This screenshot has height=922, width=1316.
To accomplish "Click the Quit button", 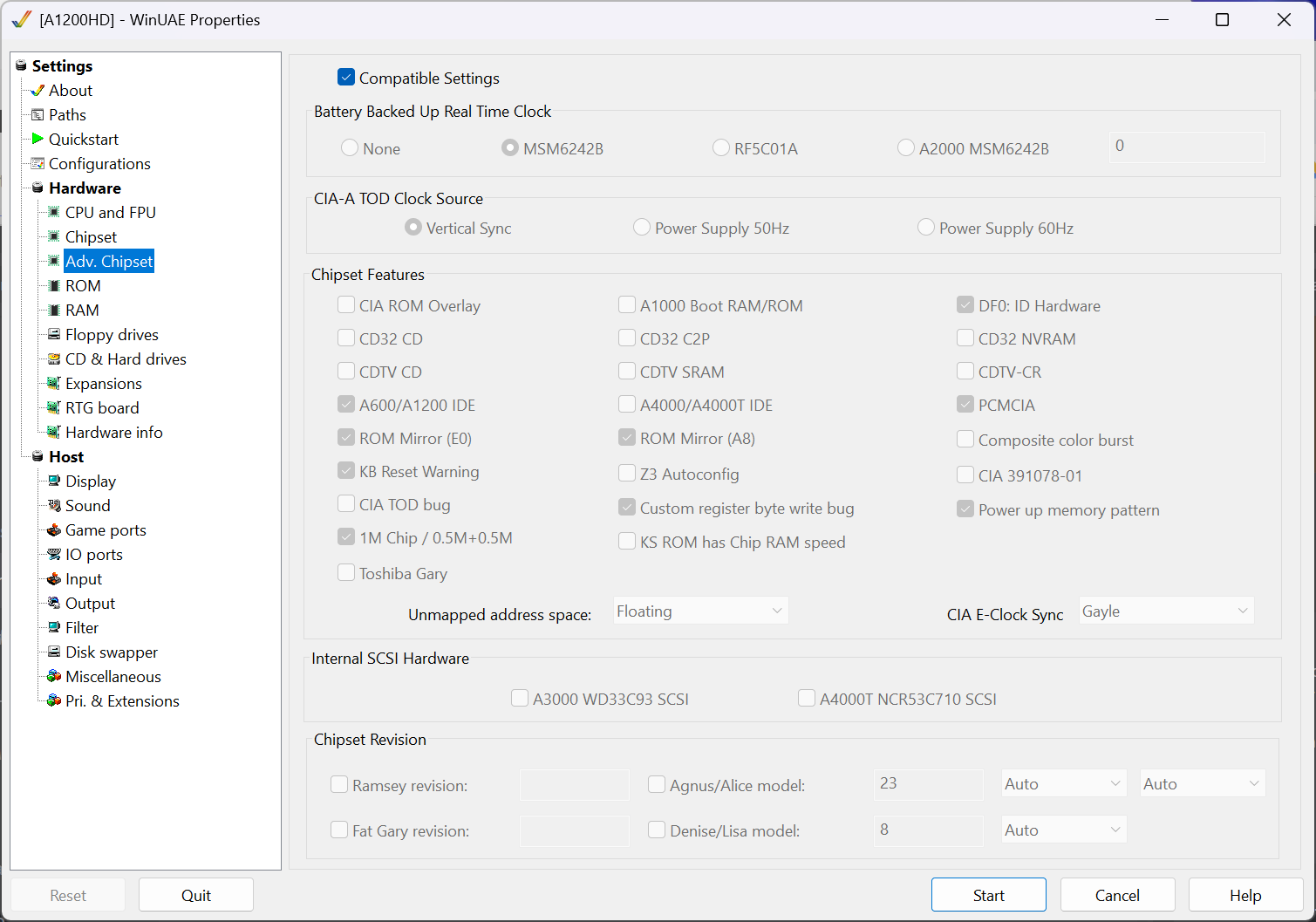I will (196, 895).
